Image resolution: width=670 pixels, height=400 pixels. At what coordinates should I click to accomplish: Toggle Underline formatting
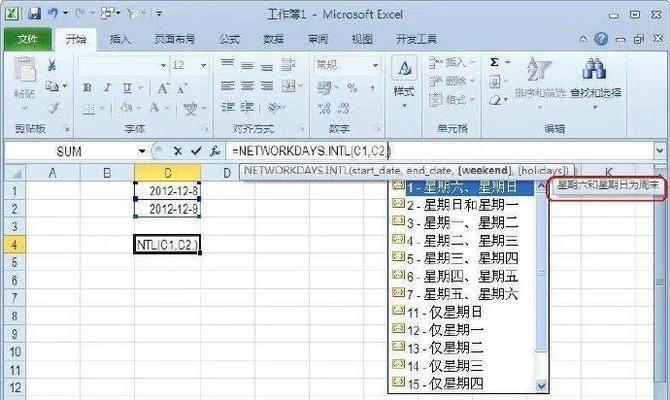click(x=127, y=88)
